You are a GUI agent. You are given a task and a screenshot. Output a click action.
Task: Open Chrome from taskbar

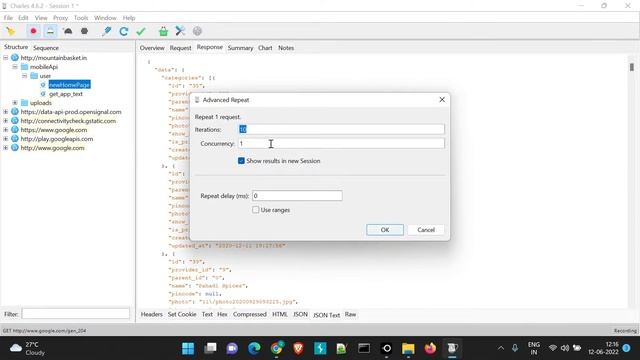coord(276,348)
